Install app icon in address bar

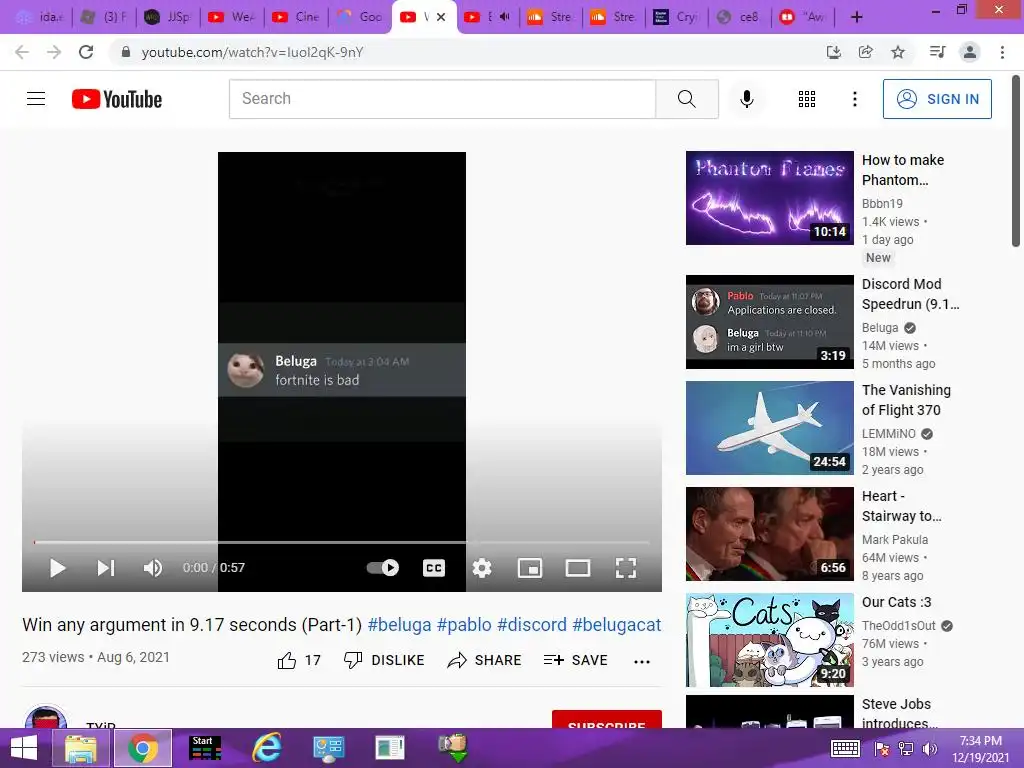[833, 52]
